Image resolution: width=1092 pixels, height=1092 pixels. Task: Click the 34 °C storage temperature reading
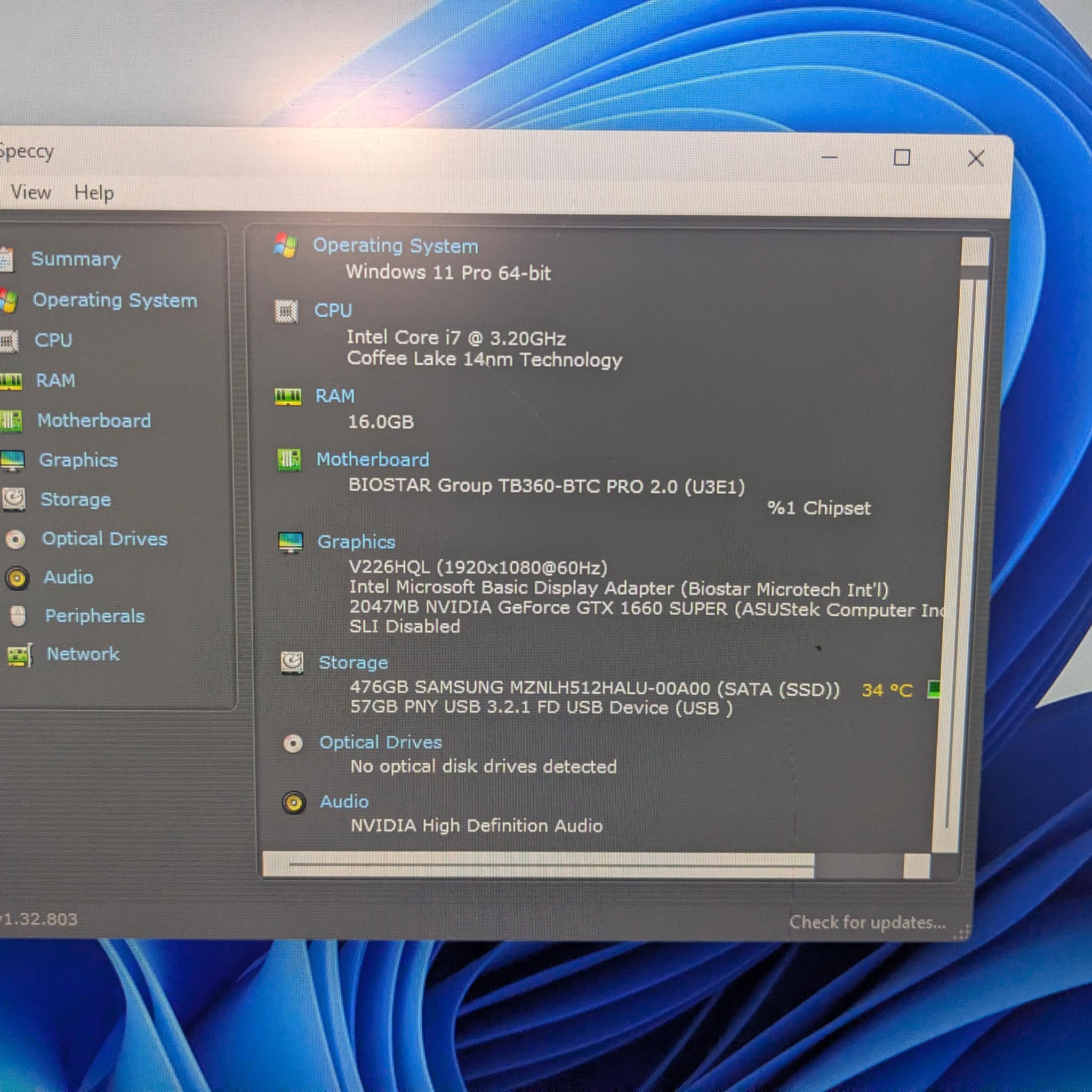tap(887, 690)
